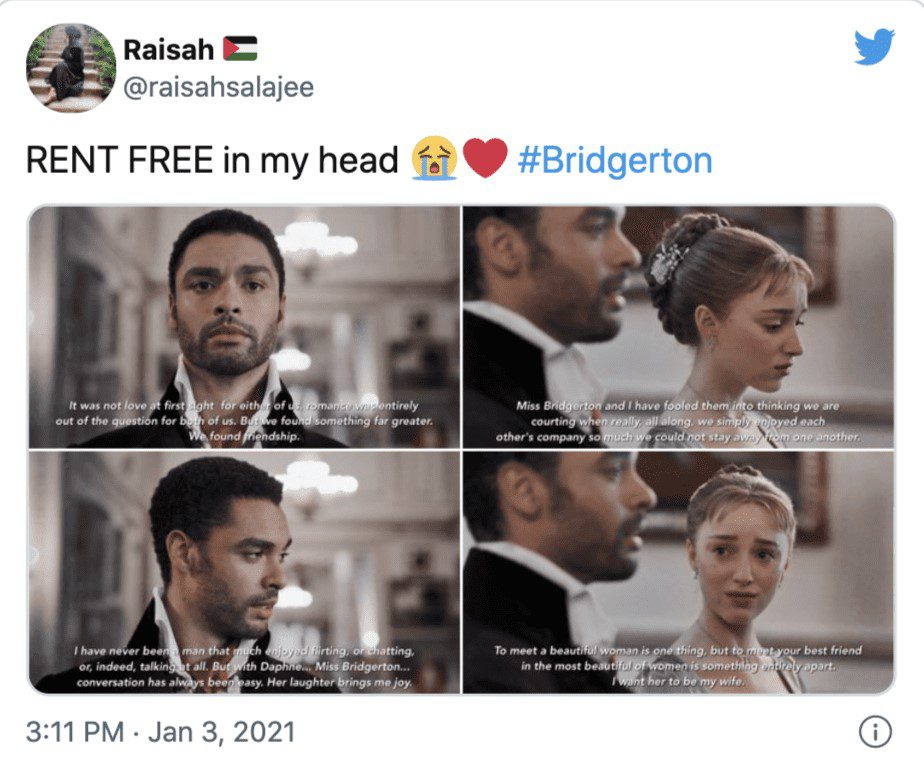Image resolution: width=924 pixels, height=766 pixels.
Task: Click the crying face emoji
Action: [435, 158]
